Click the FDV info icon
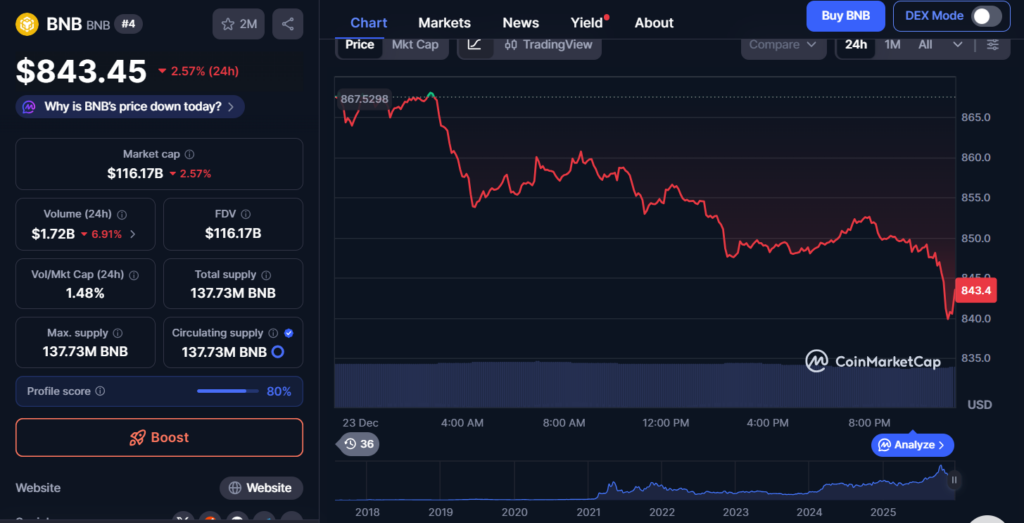This screenshot has width=1024, height=523. tap(246, 214)
